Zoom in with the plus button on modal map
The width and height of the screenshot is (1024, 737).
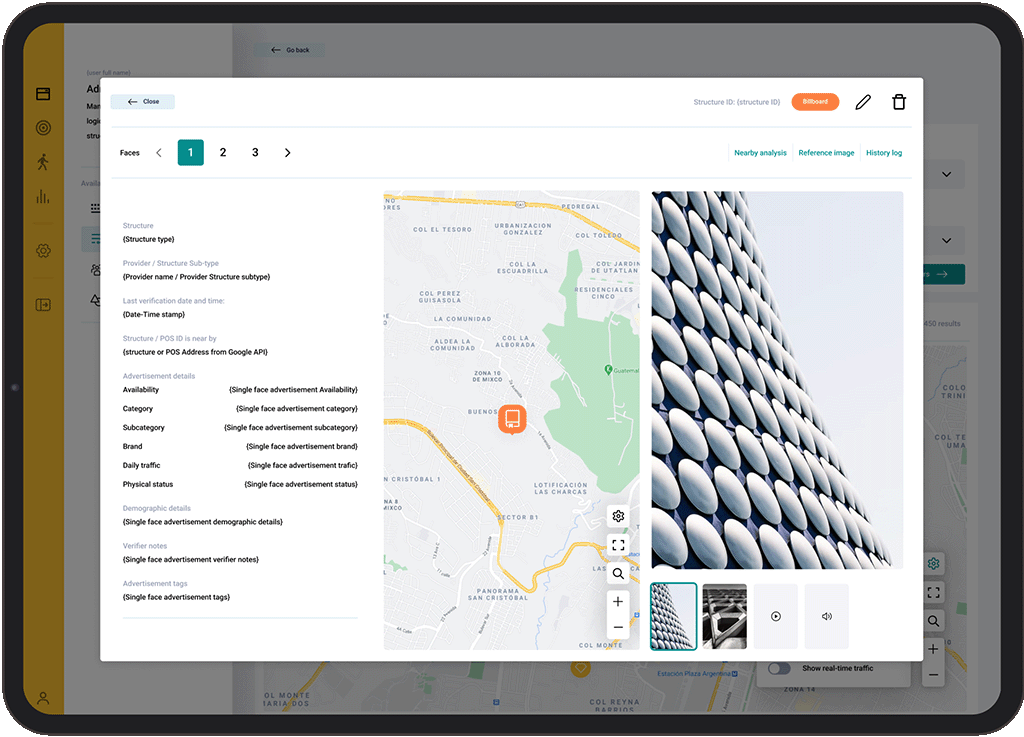point(618,602)
